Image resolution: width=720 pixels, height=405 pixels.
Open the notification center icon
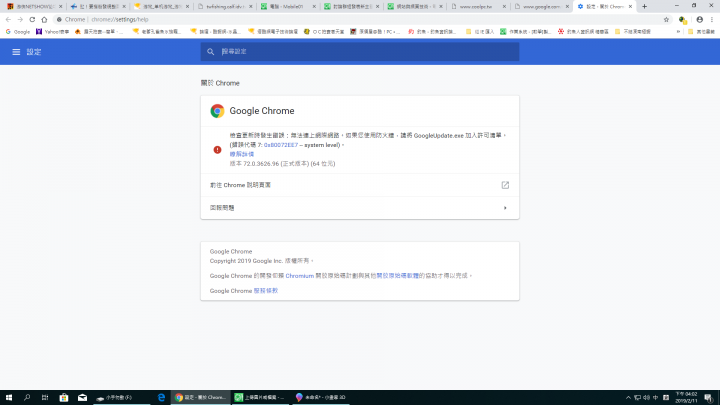(x=709, y=398)
